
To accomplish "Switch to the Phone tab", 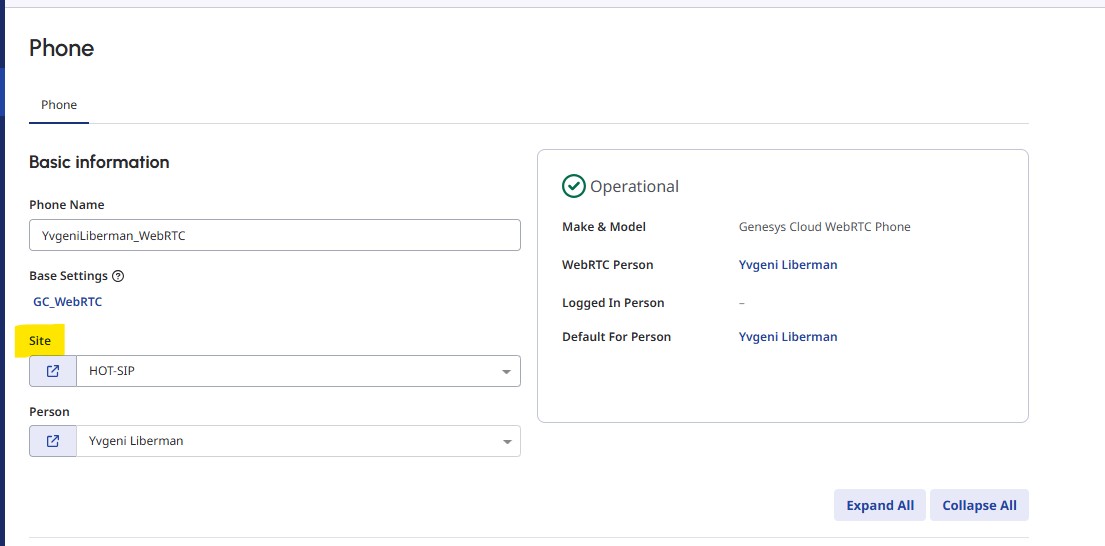I will (x=59, y=105).
